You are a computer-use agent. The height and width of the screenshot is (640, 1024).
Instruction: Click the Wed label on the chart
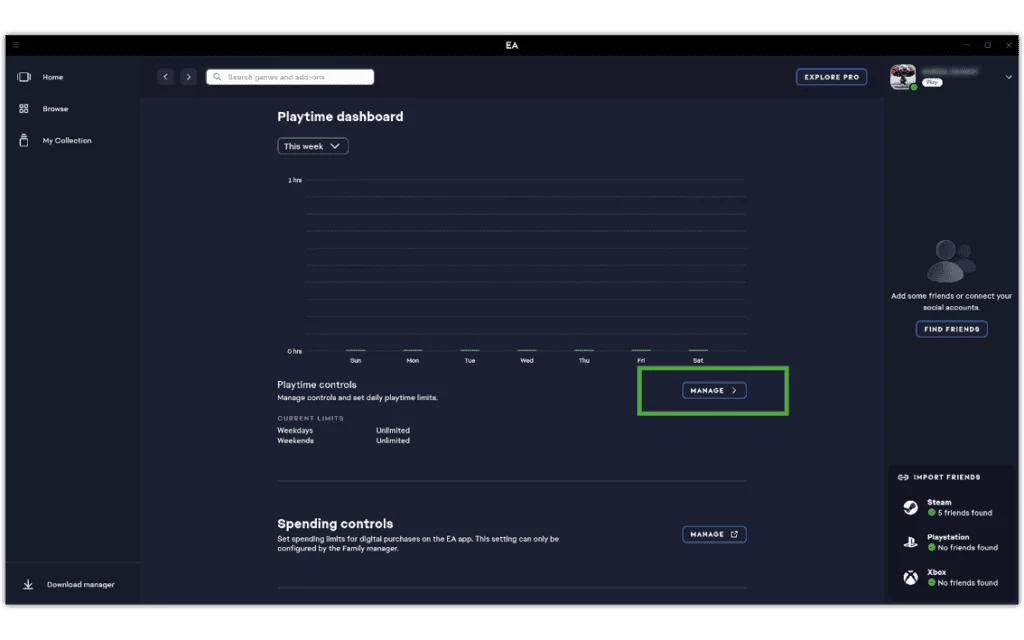[527, 360]
